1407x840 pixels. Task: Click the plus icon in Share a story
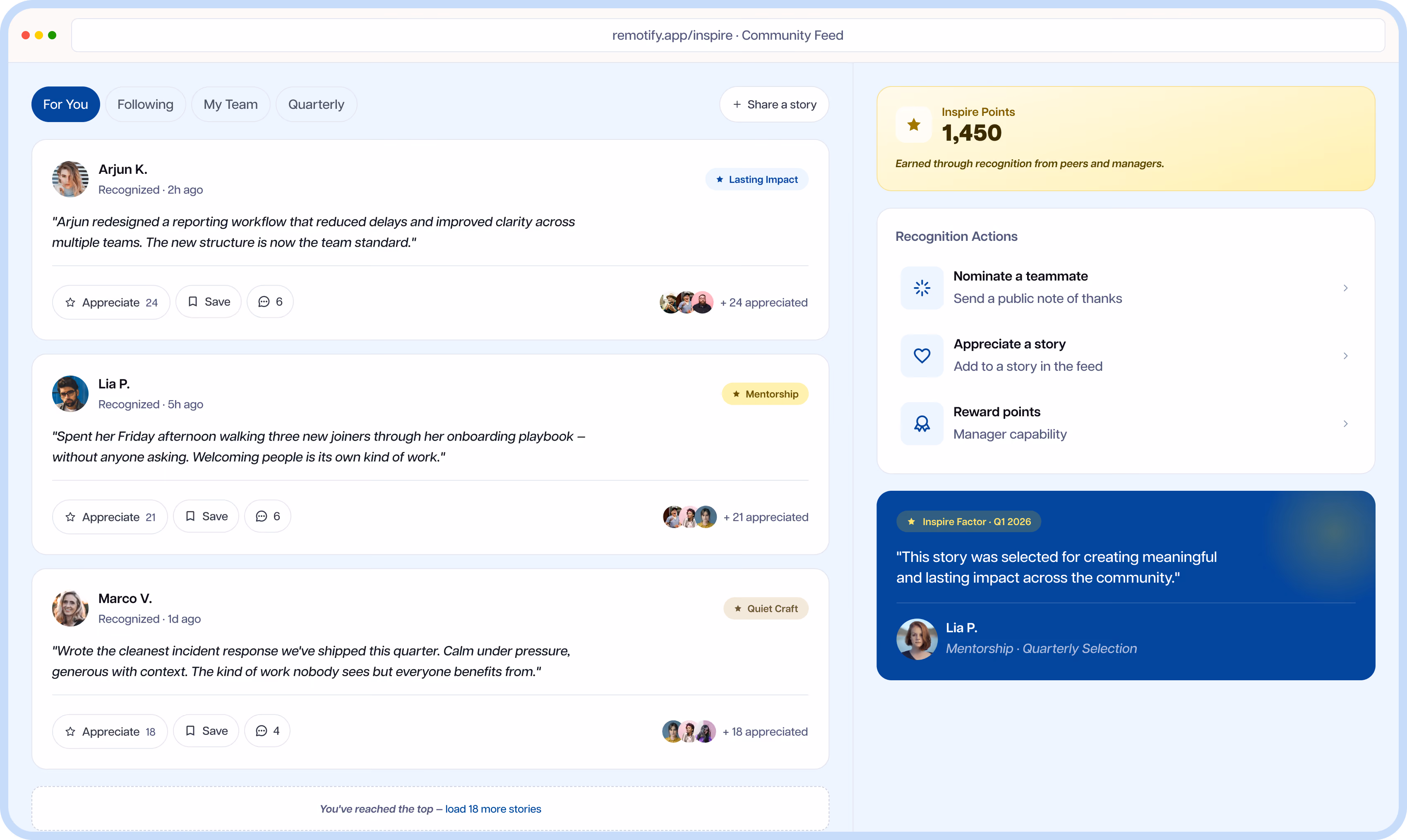pyautogui.click(x=737, y=104)
